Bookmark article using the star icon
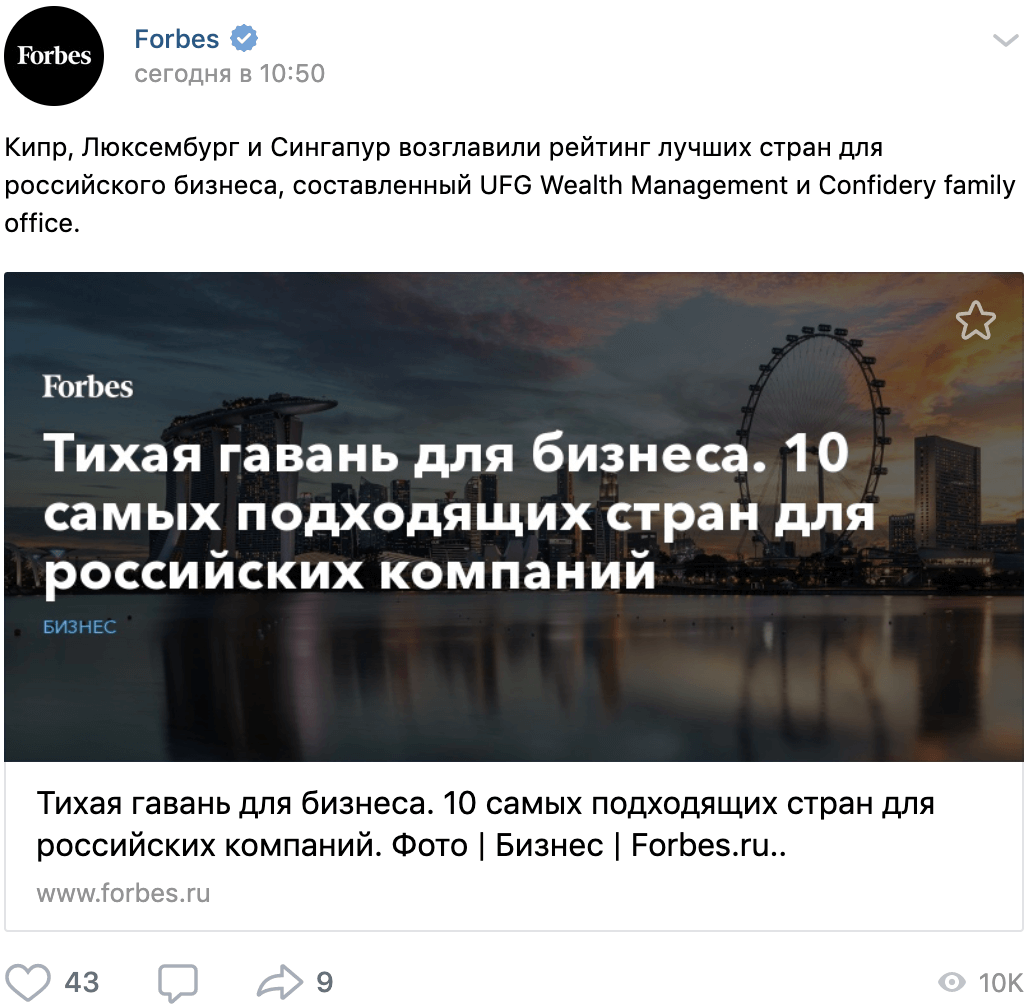1032x1006 pixels. click(x=975, y=321)
